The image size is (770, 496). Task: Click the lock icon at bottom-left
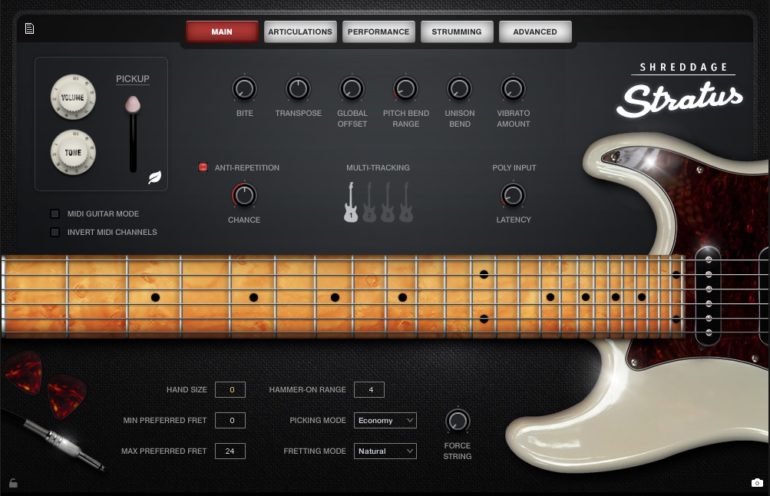pyautogui.click(x=13, y=483)
